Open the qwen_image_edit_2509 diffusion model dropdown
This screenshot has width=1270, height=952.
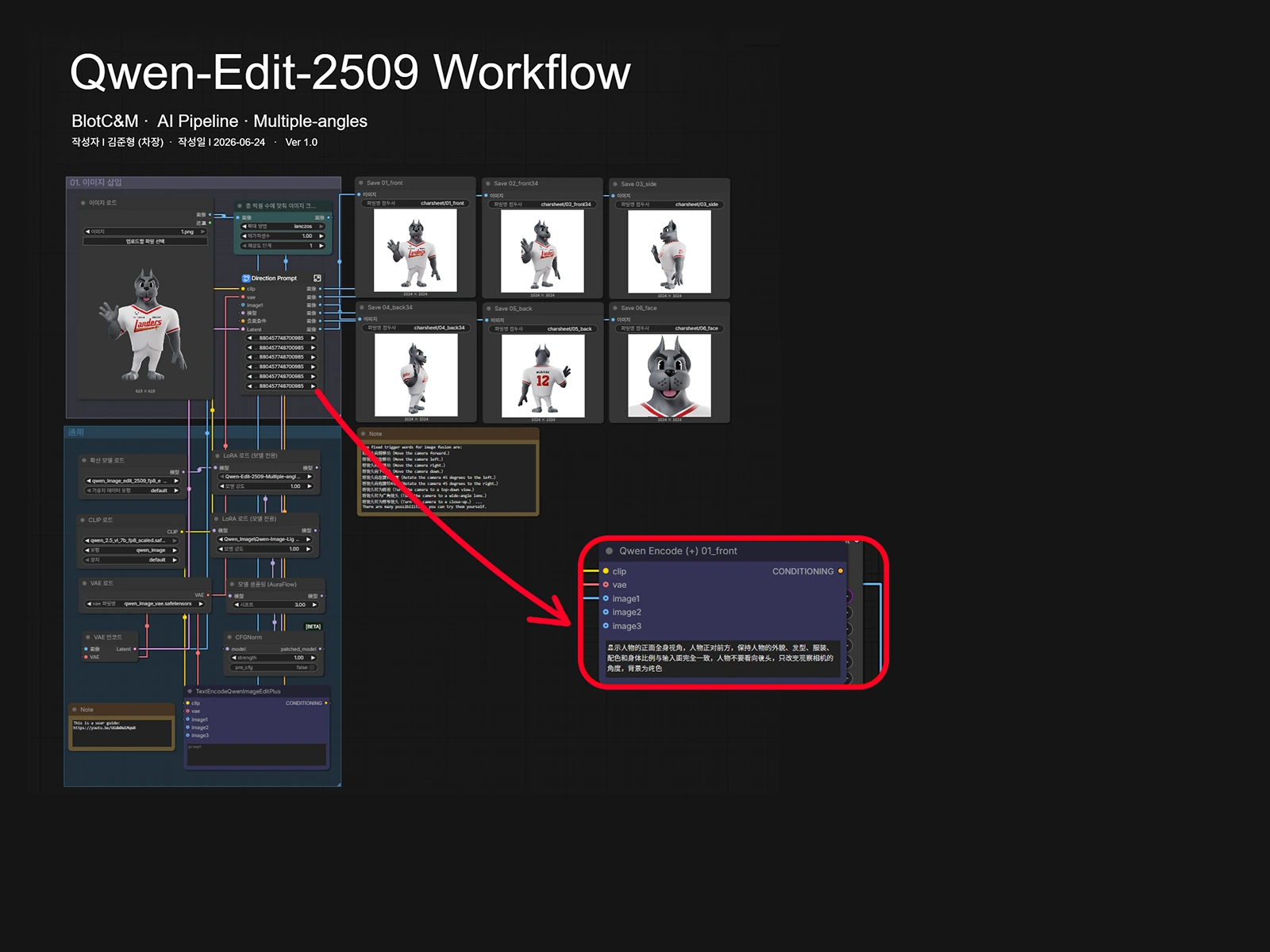[x=133, y=481]
